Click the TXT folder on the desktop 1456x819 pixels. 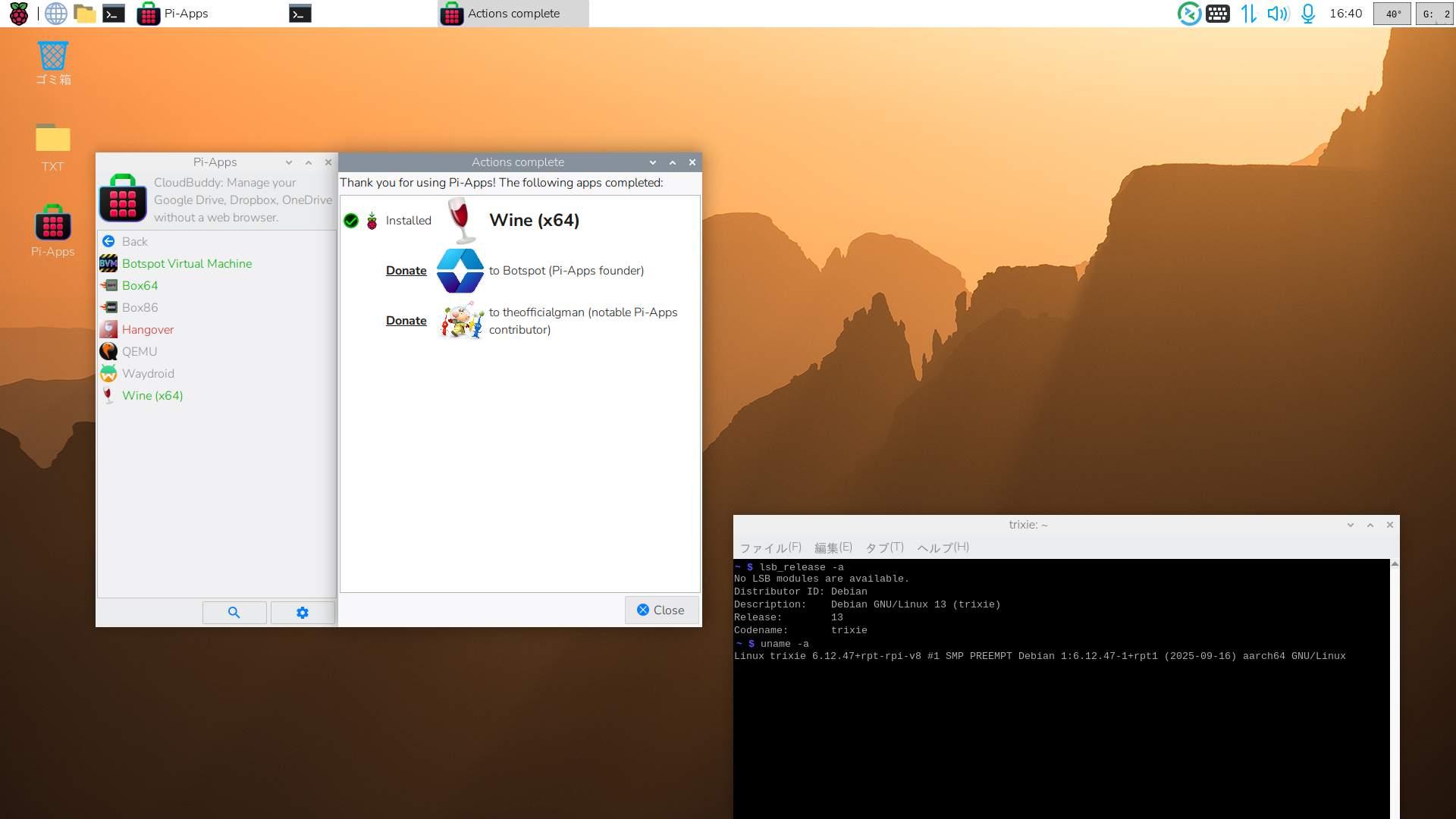click(52, 140)
